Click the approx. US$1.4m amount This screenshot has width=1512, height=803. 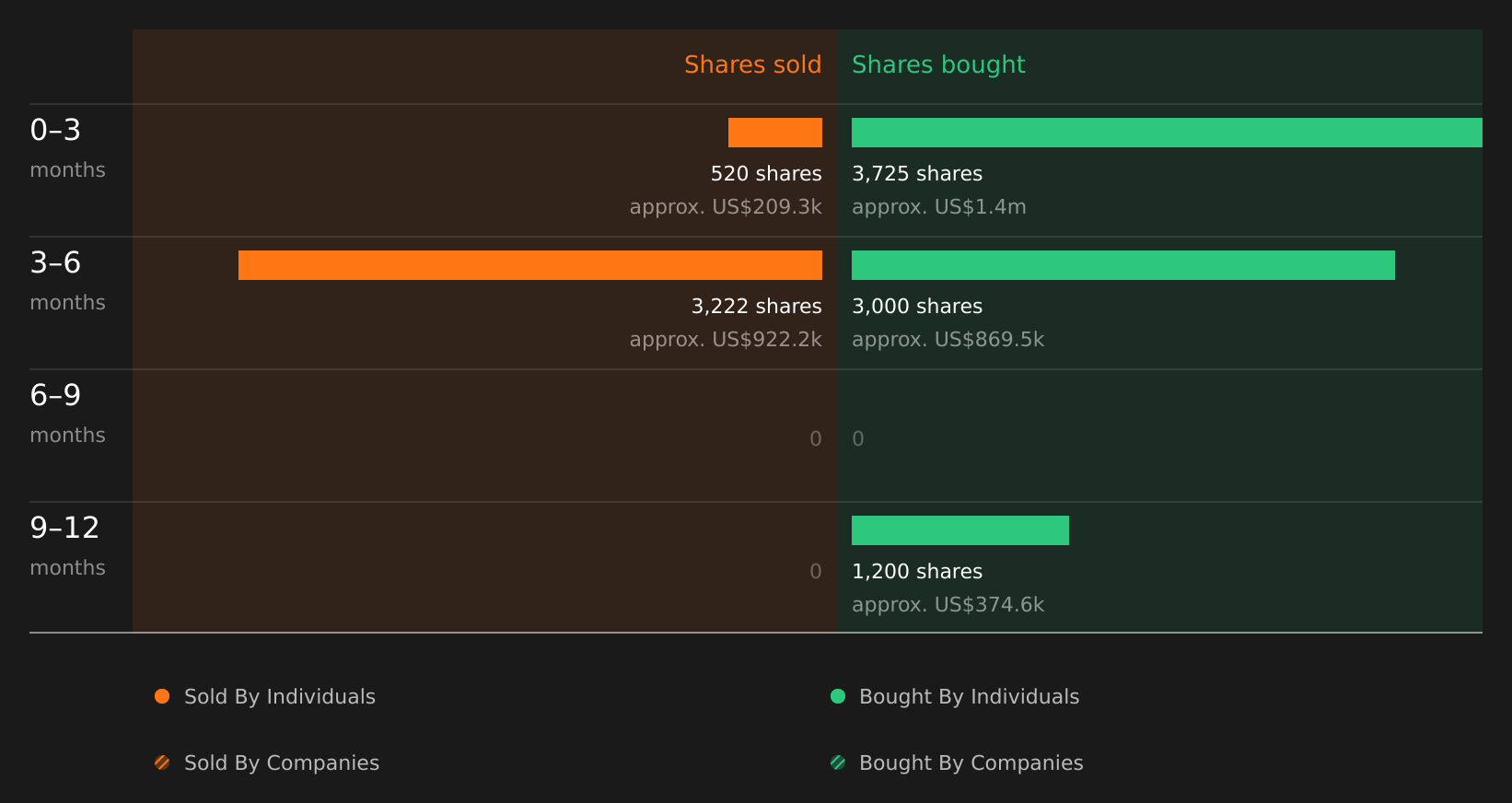939,207
